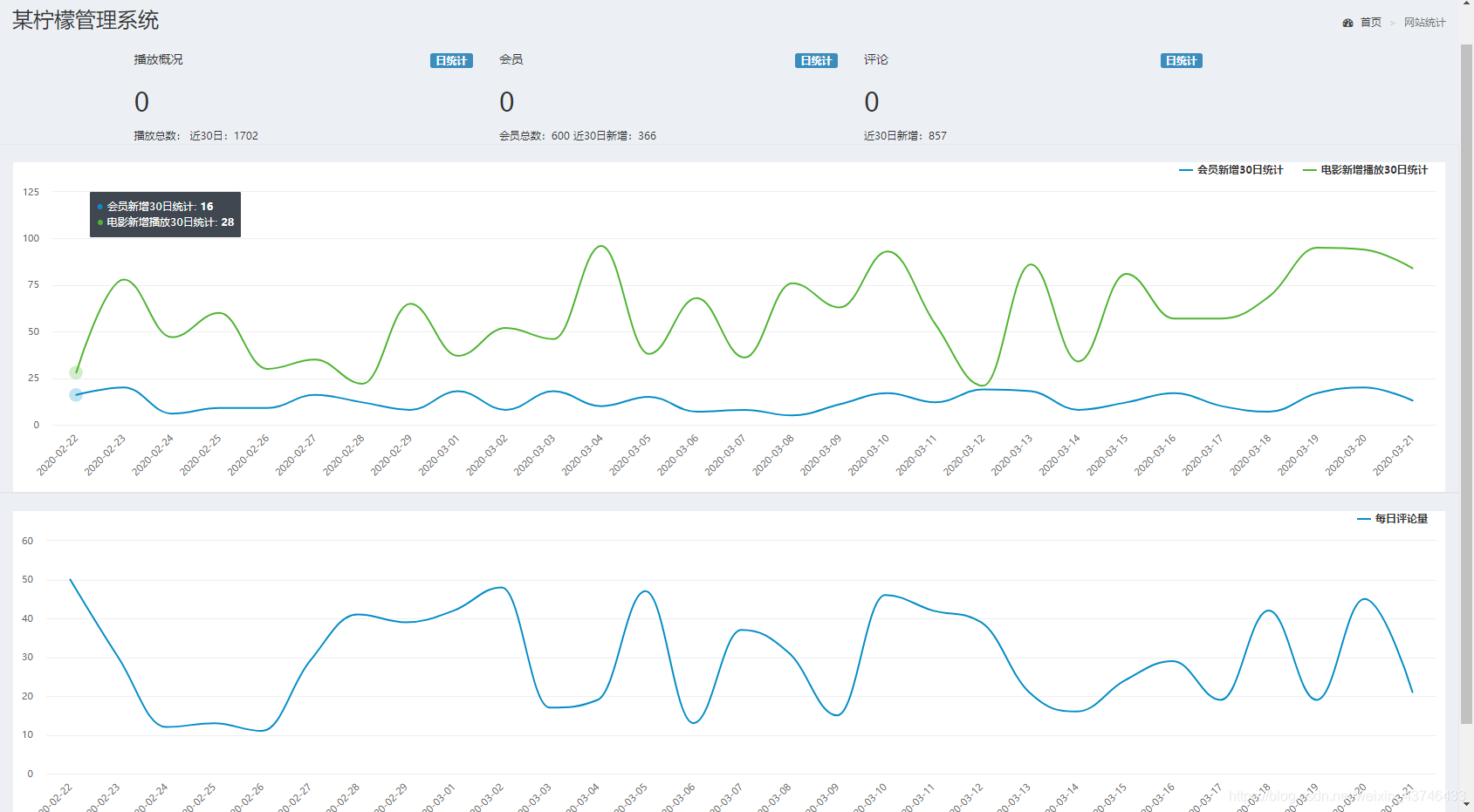Click the 会员 card heading
Image resolution: width=1474 pixels, height=812 pixels.
pyautogui.click(x=511, y=59)
